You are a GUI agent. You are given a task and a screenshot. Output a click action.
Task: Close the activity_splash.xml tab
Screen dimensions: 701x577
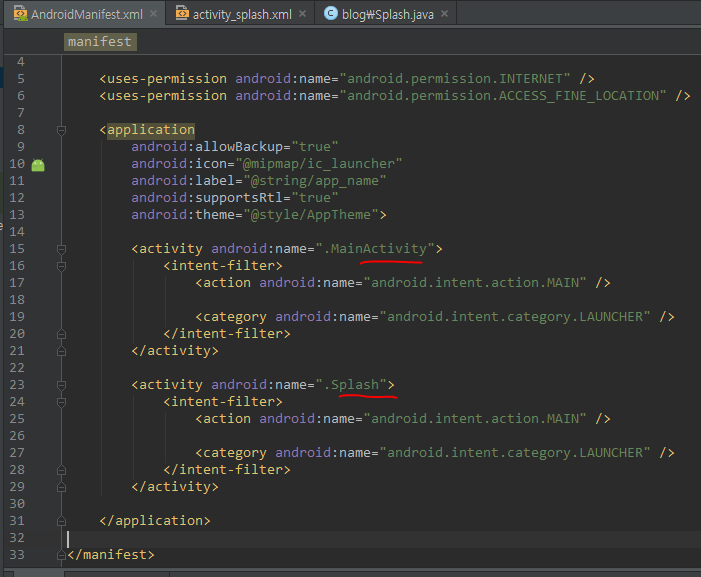(x=303, y=14)
